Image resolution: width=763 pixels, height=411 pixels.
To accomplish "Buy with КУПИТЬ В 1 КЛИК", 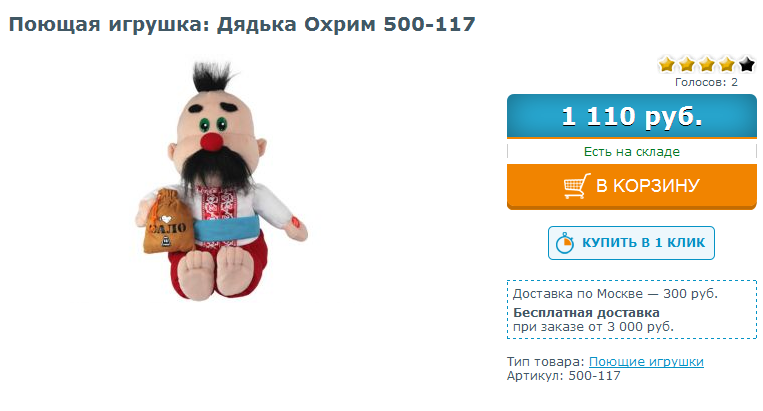I will click(631, 243).
